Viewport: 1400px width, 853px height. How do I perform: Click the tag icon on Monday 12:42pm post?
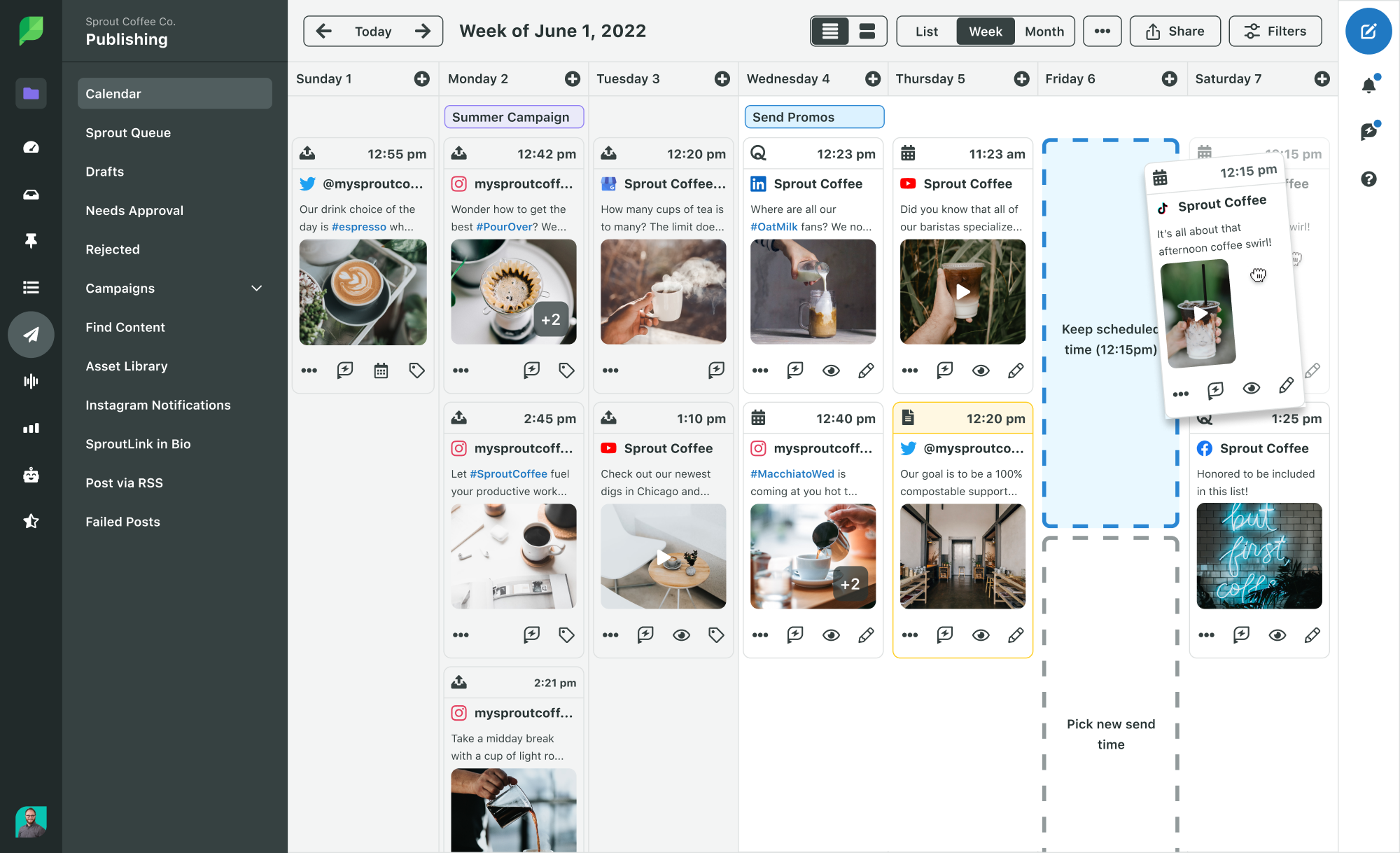point(567,369)
